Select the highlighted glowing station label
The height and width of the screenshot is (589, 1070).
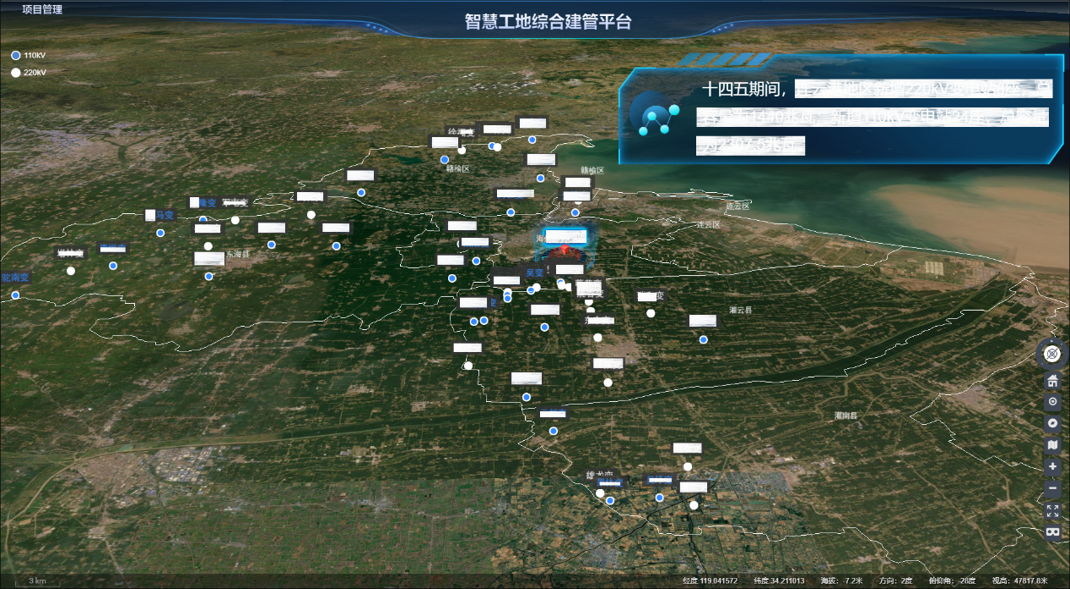point(565,239)
